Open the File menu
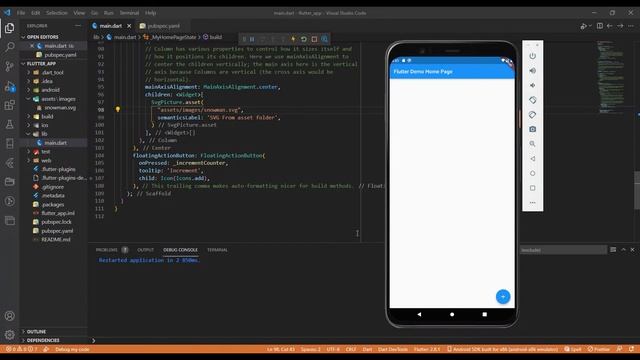640x360 pixels. coord(21,13)
